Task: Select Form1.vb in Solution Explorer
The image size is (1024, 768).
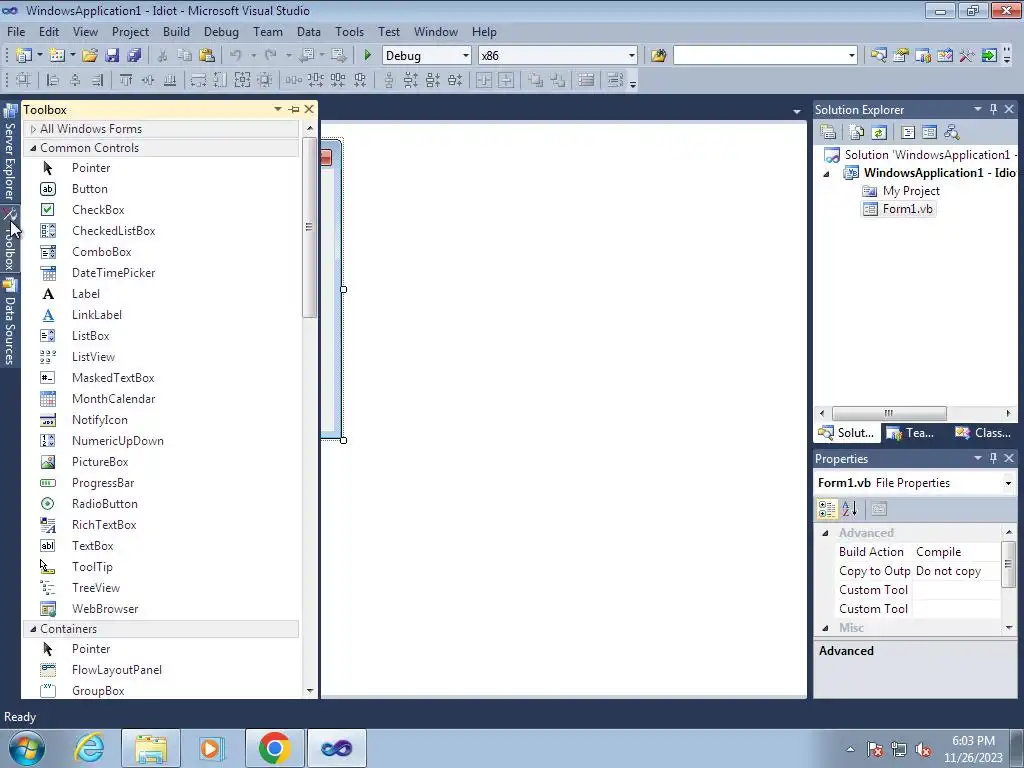Action: coord(907,209)
